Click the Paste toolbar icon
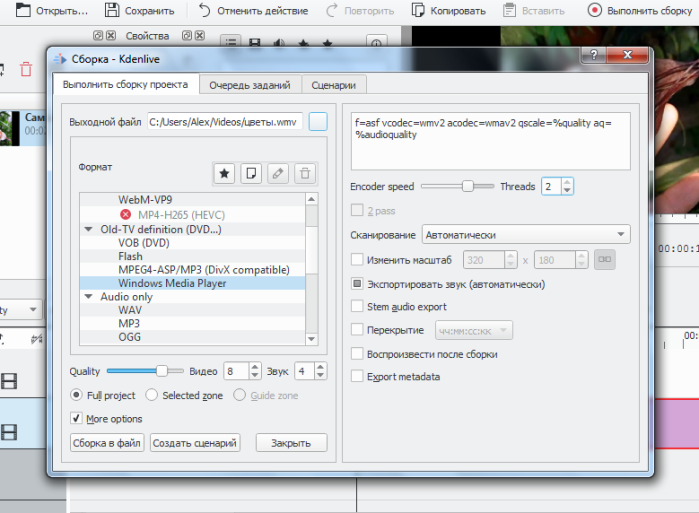Viewport: 699px width, 513px height. [509, 10]
